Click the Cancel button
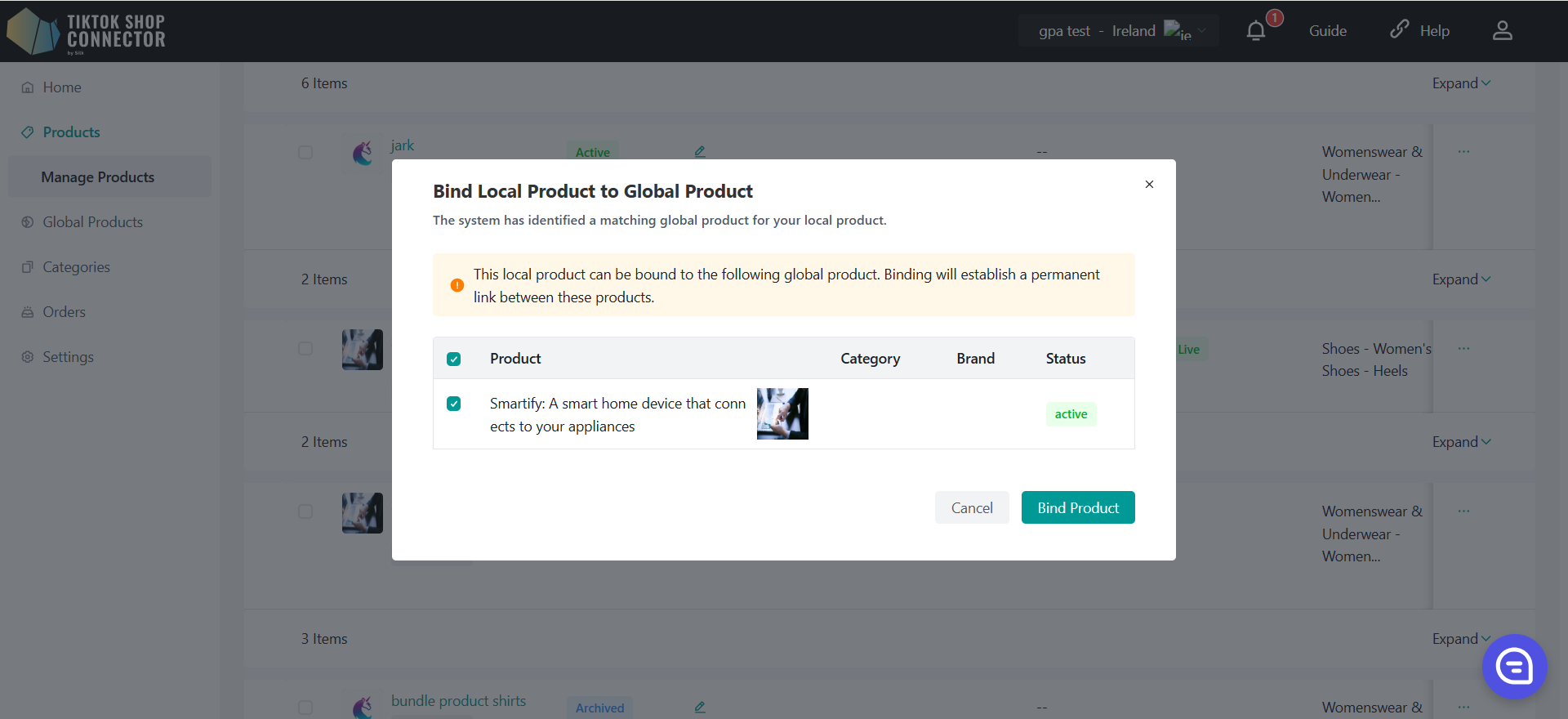Screen dimensions: 1568x719 click(972, 507)
